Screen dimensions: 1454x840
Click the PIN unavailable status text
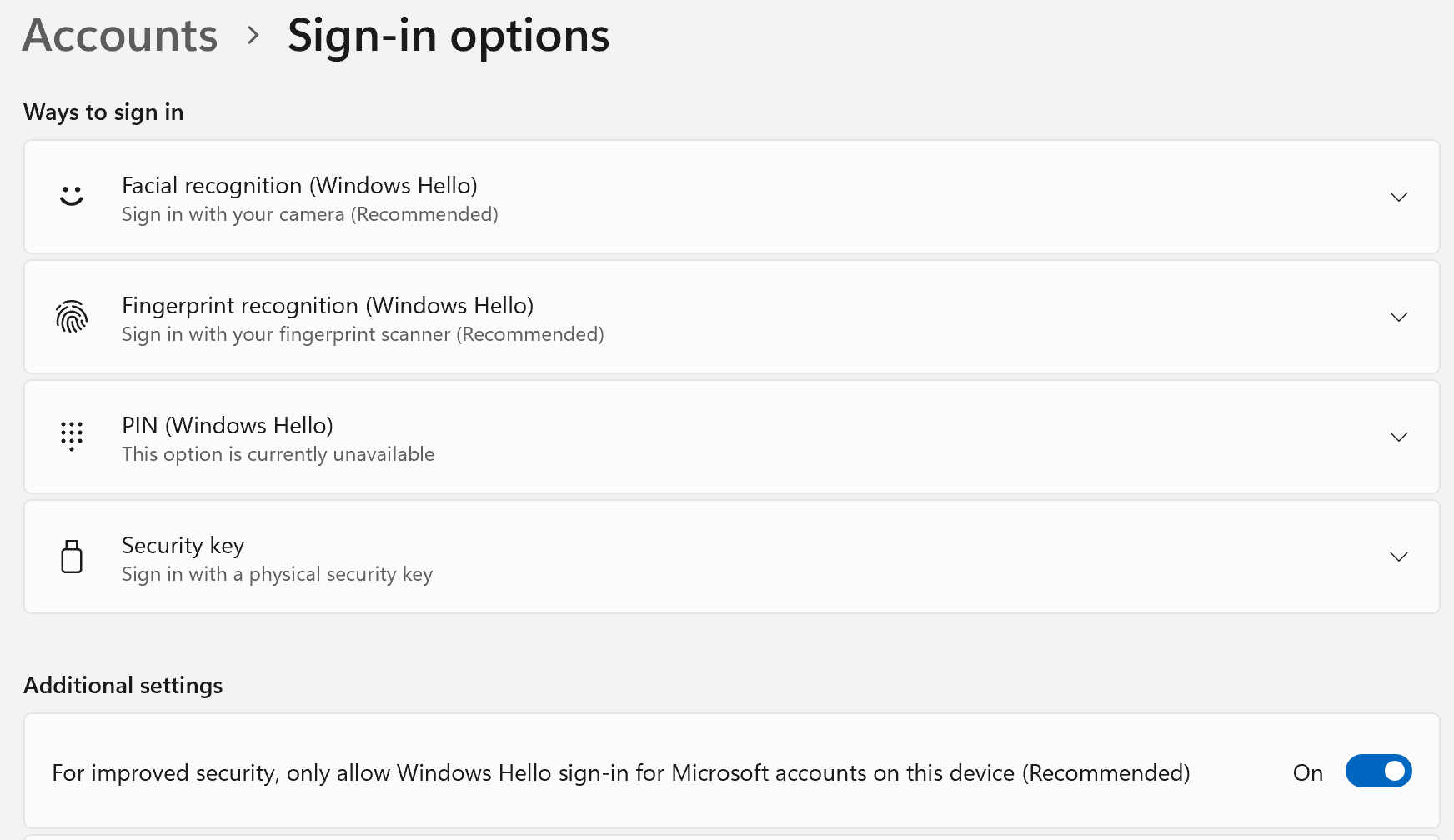click(278, 454)
